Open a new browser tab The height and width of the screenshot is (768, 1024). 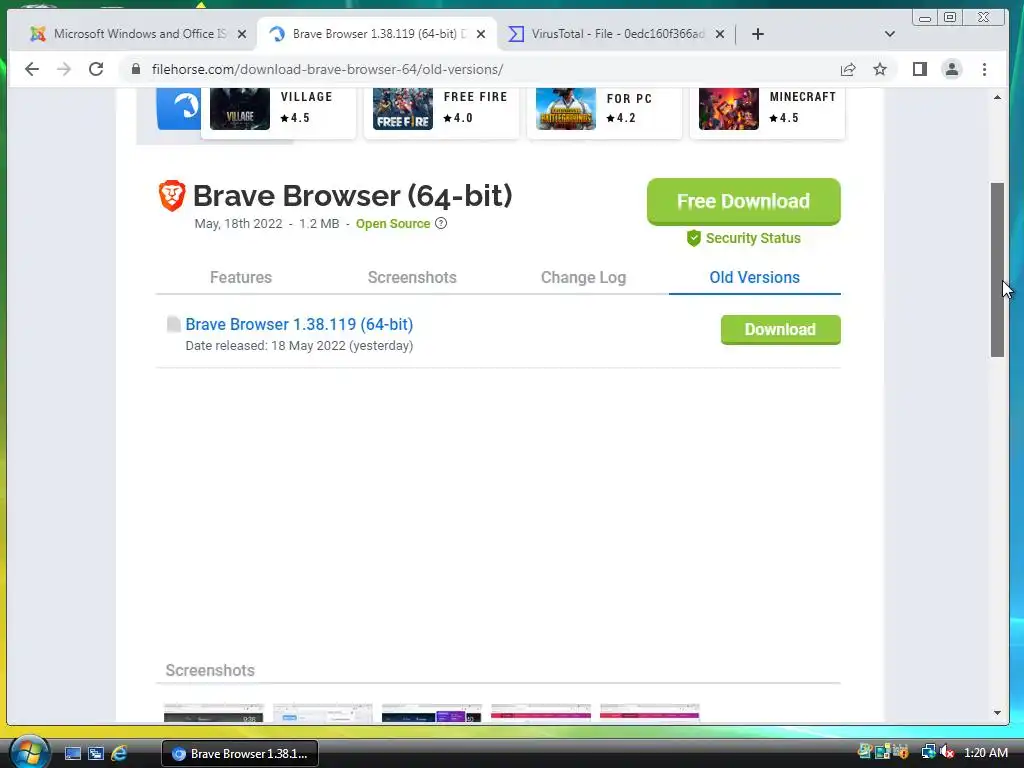tap(758, 34)
